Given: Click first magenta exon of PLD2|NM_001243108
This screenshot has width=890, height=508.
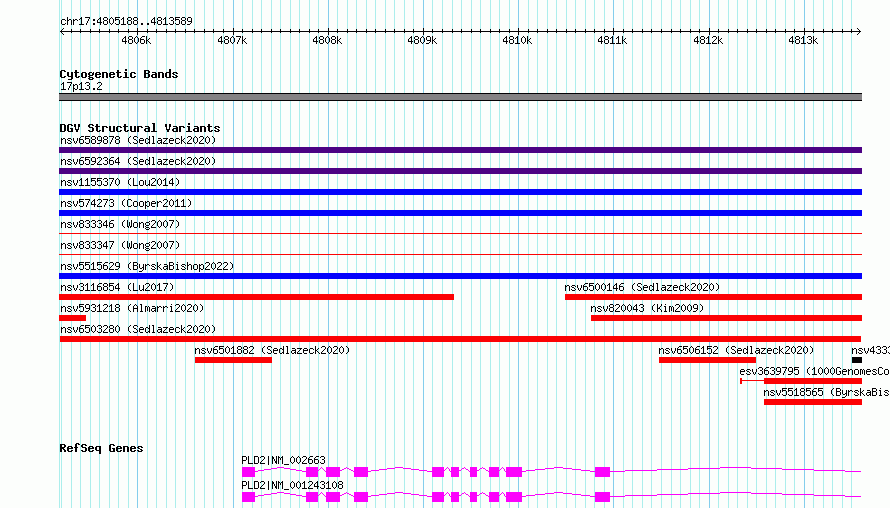Looking at the screenshot, I should click(x=249, y=497).
